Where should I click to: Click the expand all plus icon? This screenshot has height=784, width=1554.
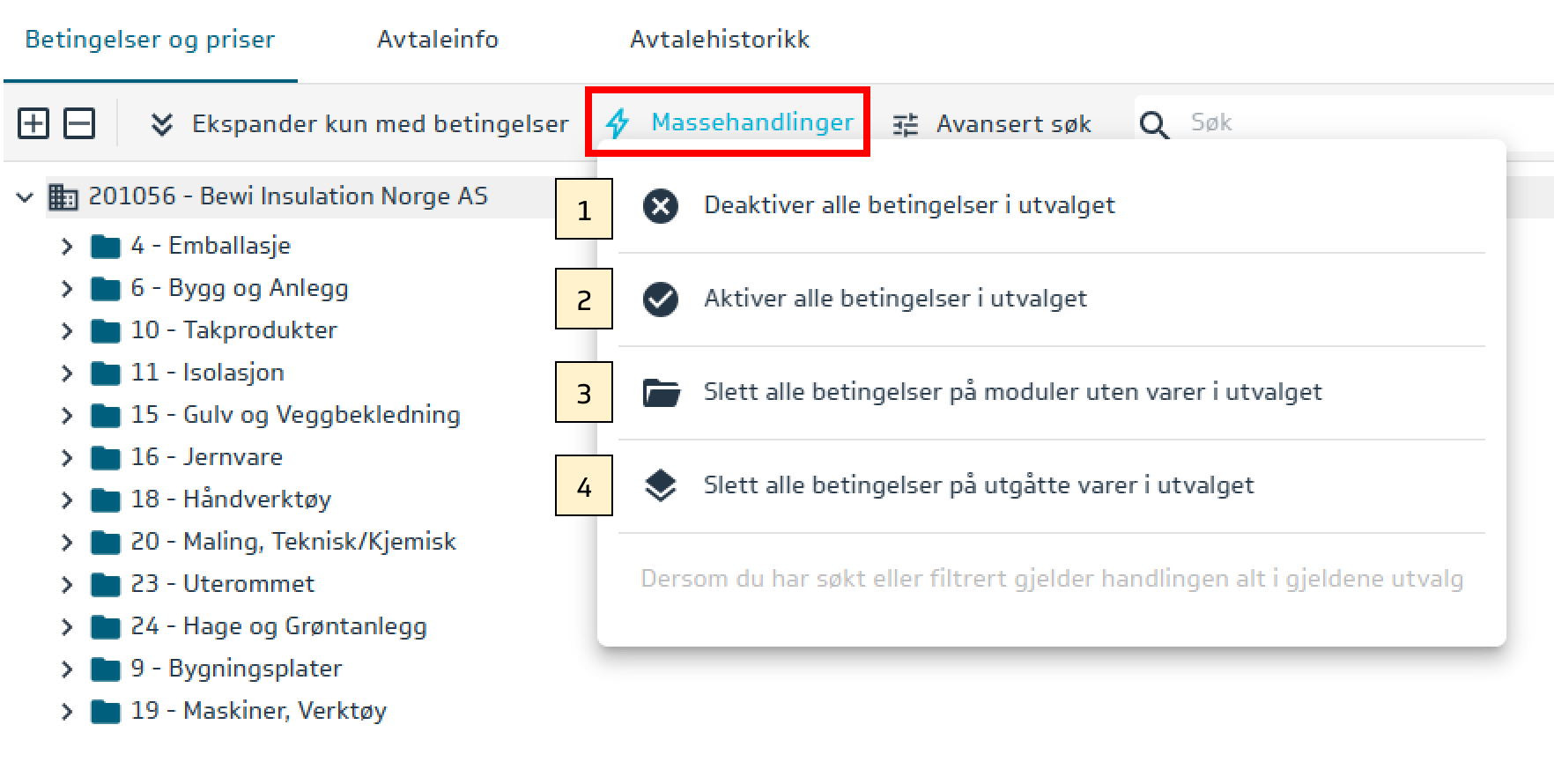click(x=33, y=123)
